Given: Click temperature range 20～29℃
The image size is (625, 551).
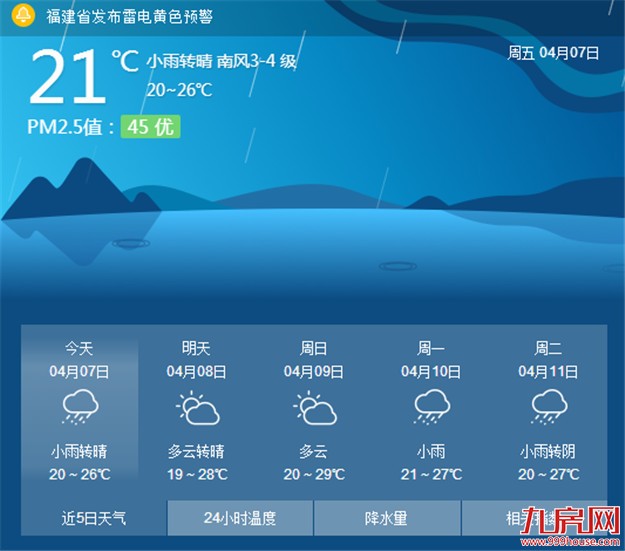Looking at the screenshot, I should [314, 474].
